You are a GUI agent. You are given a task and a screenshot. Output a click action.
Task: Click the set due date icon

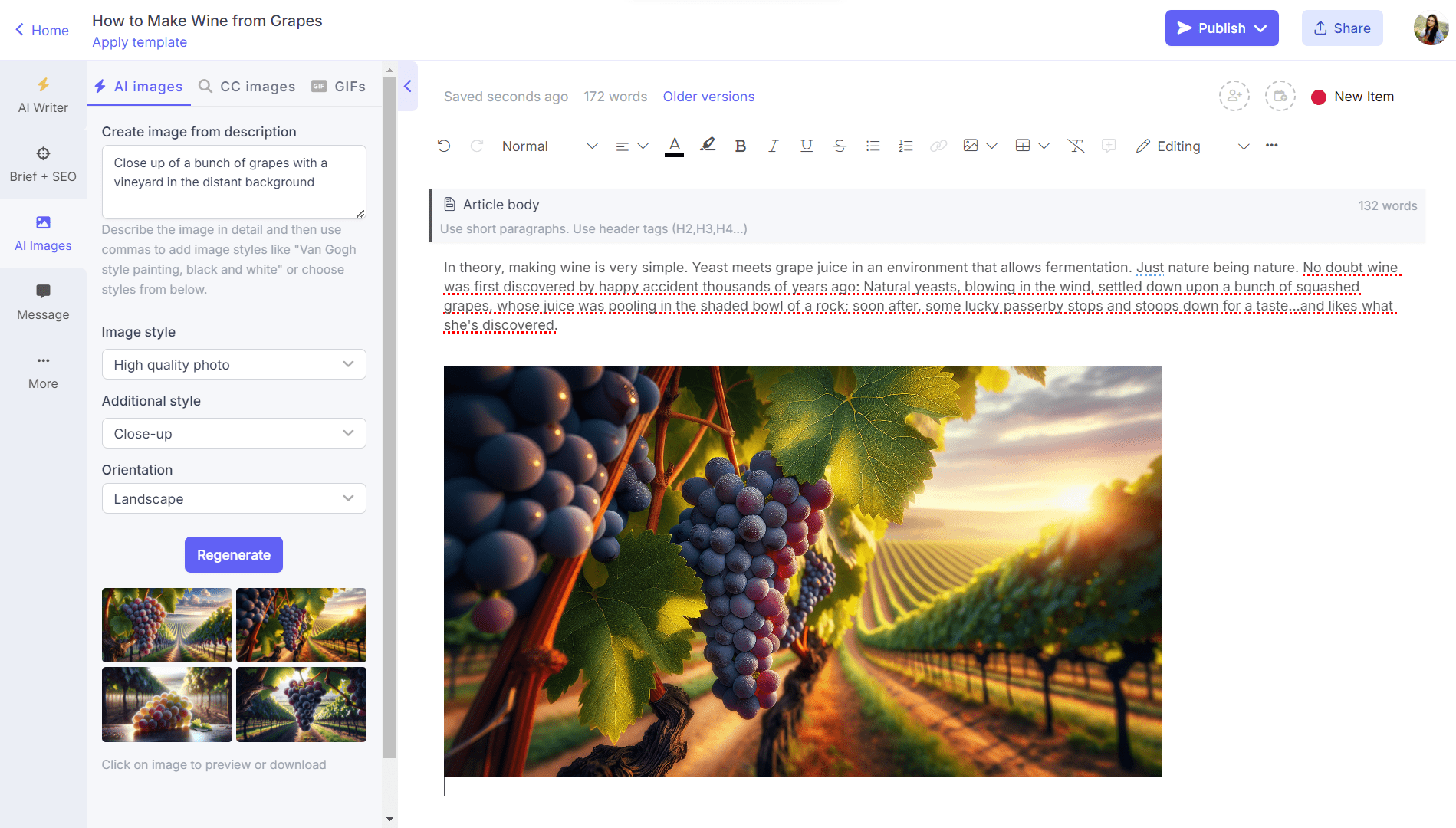point(1280,97)
